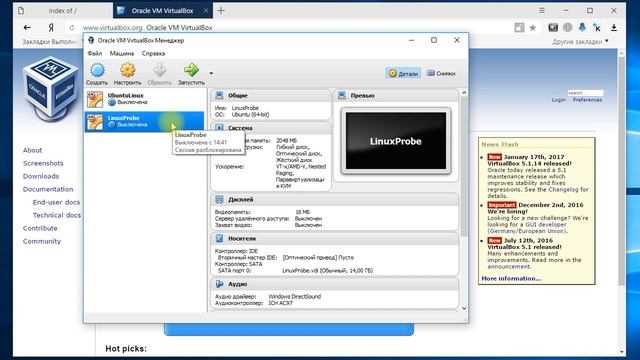This screenshot has width=640, height=360.
Task: Open browser downloads arrow icon
Action: pos(614,28)
